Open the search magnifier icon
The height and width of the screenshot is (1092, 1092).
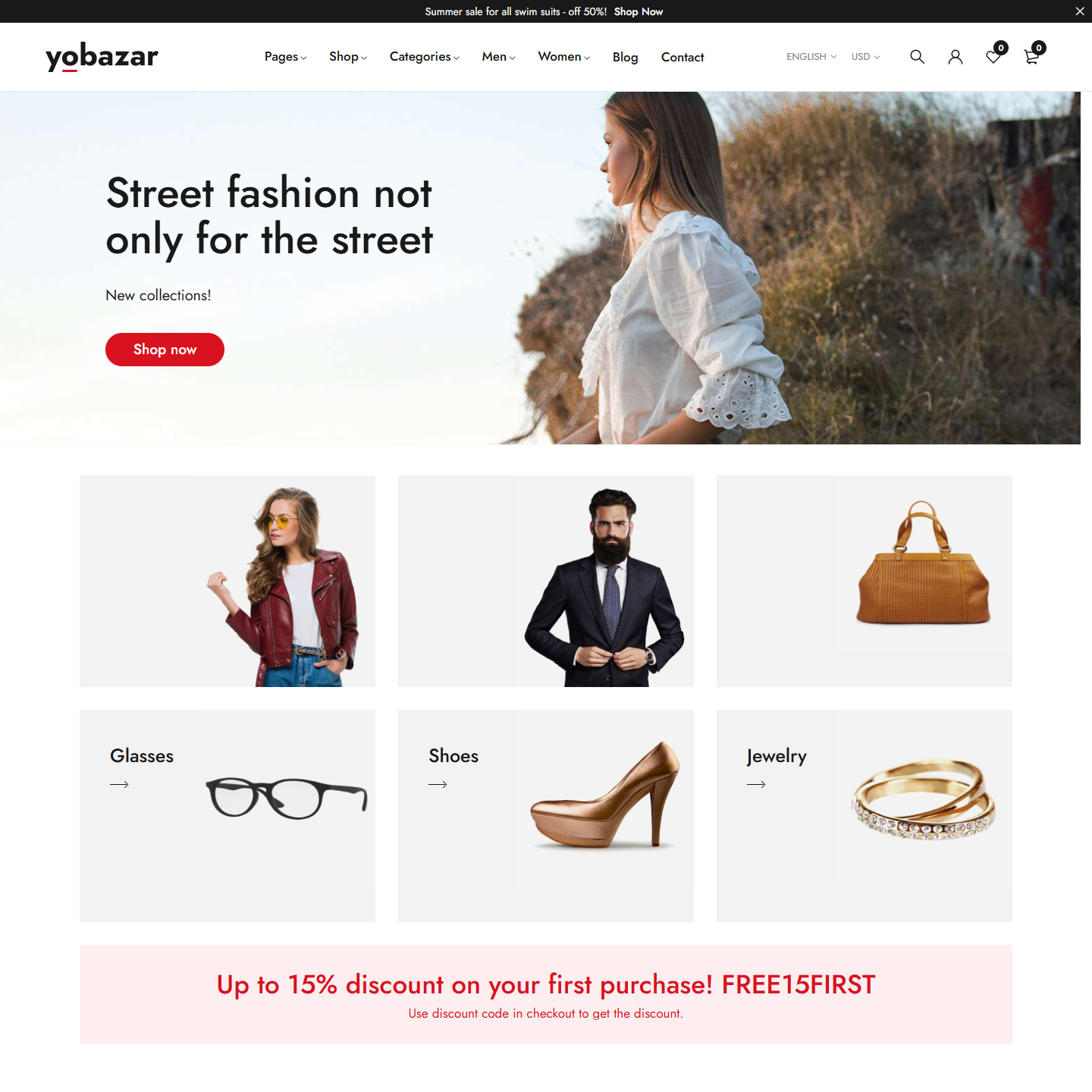917,57
